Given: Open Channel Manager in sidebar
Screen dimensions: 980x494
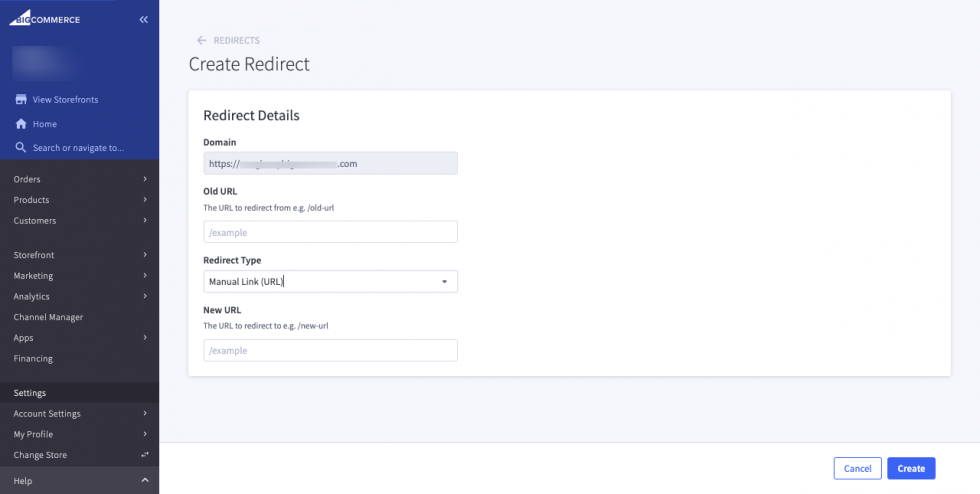Looking at the screenshot, I should pyautogui.click(x=48, y=317).
